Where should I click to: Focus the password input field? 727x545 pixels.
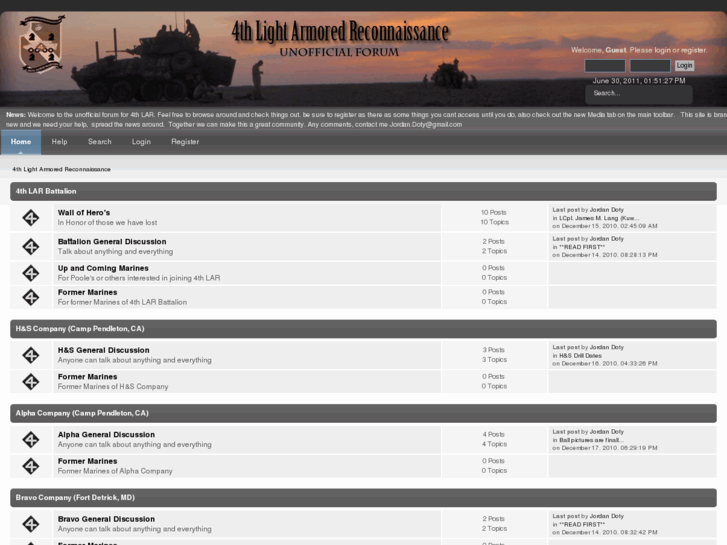click(650, 66)
